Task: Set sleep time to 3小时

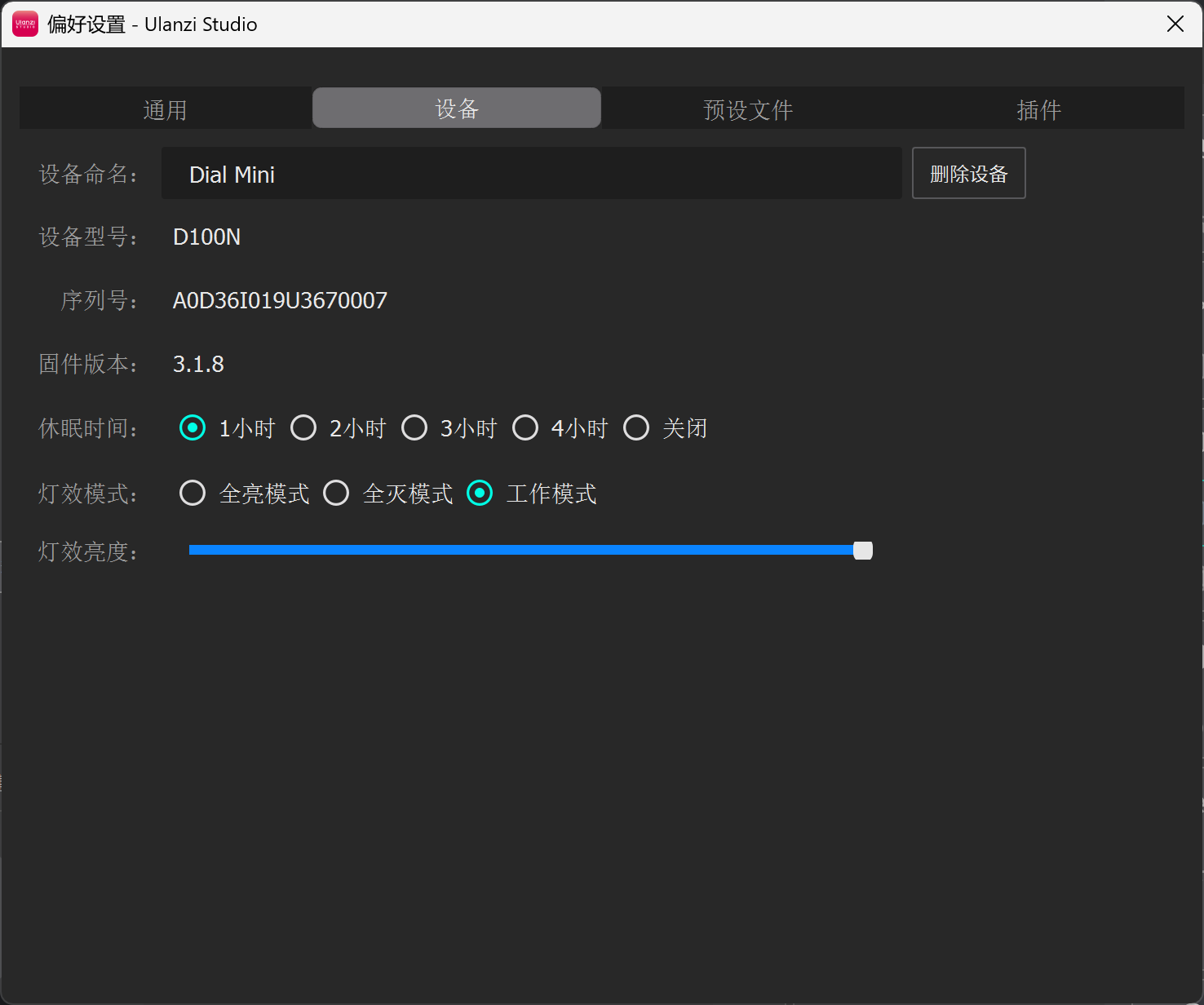Action: tap(414, 427)
